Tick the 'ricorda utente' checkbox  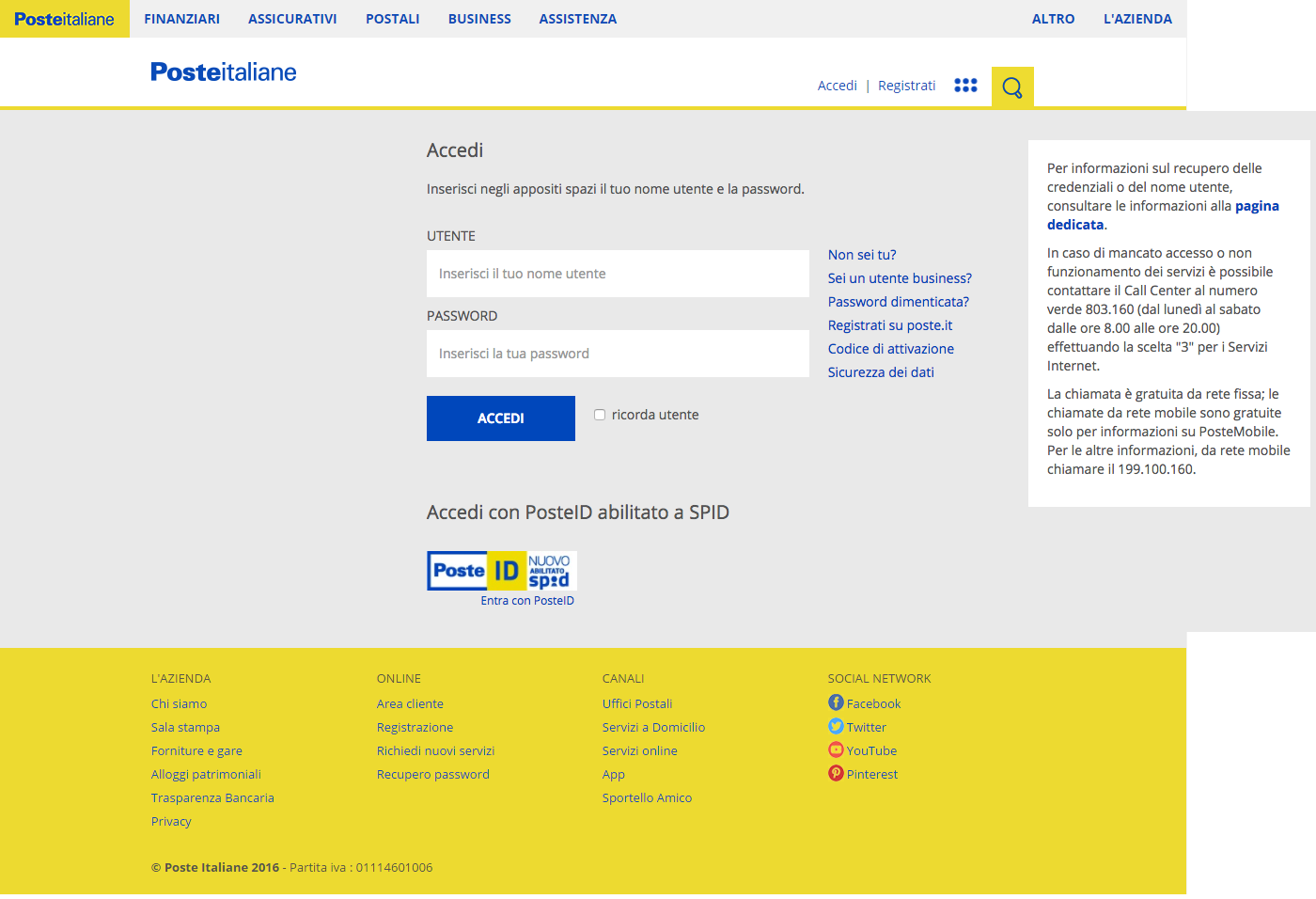click(600, 415)
